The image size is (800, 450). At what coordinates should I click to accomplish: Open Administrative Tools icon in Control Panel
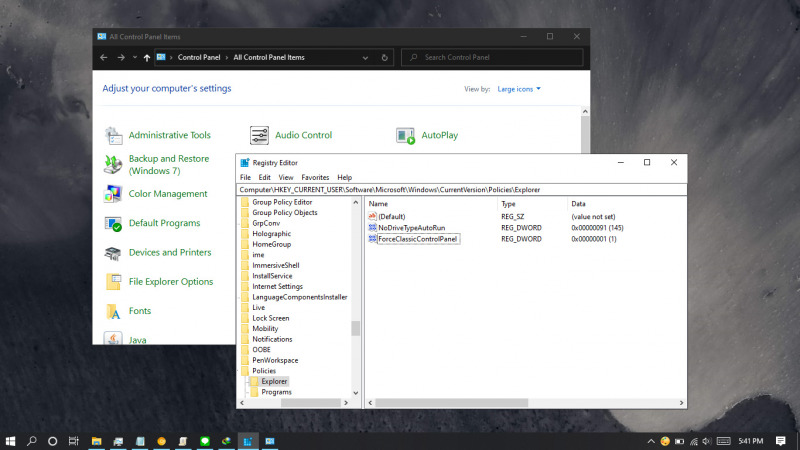[x=113, y=136]
